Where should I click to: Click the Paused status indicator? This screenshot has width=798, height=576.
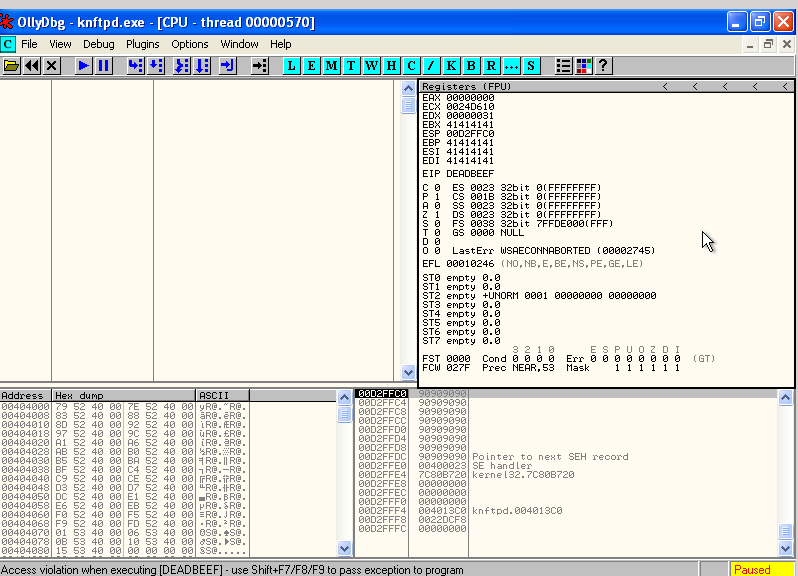[762, 569]
